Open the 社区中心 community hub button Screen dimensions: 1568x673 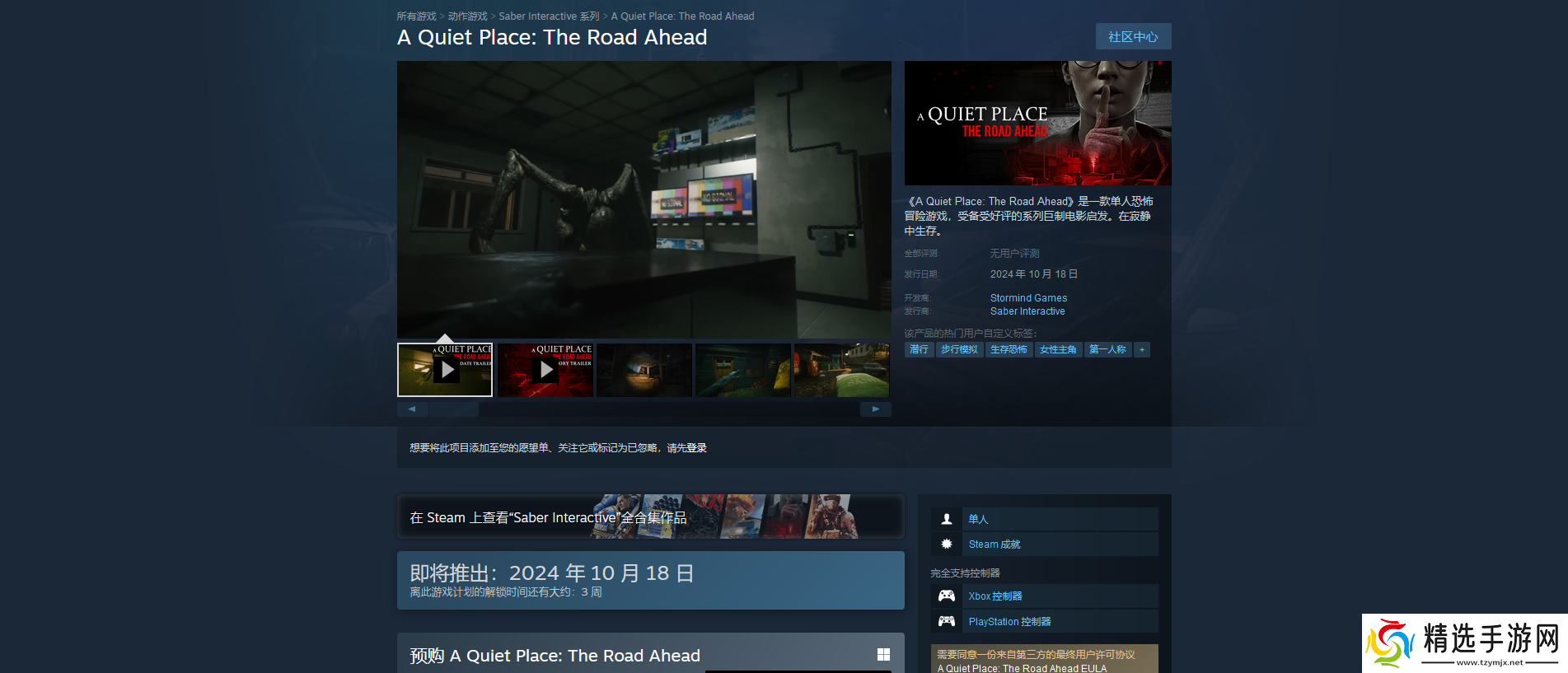1132,37
